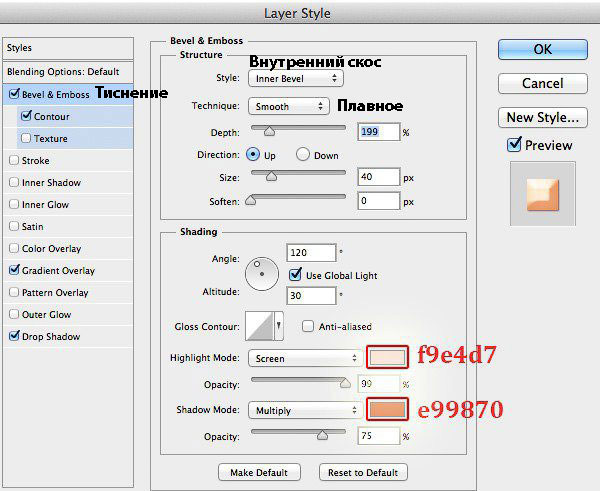The height and width of the screenshot is (491, 600).
Task: Enable Anti-aliased gloss contour
Action: coord(308,326)
